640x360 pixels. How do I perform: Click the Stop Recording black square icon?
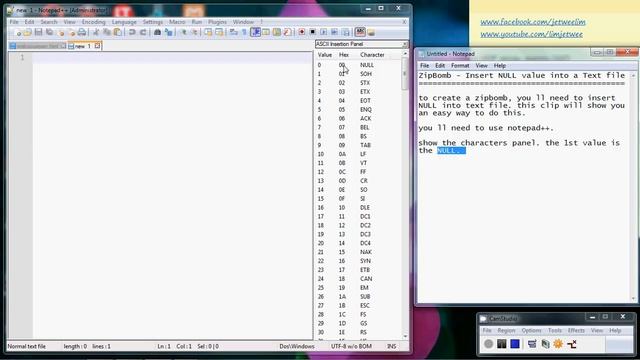click(x=313, y=32)
